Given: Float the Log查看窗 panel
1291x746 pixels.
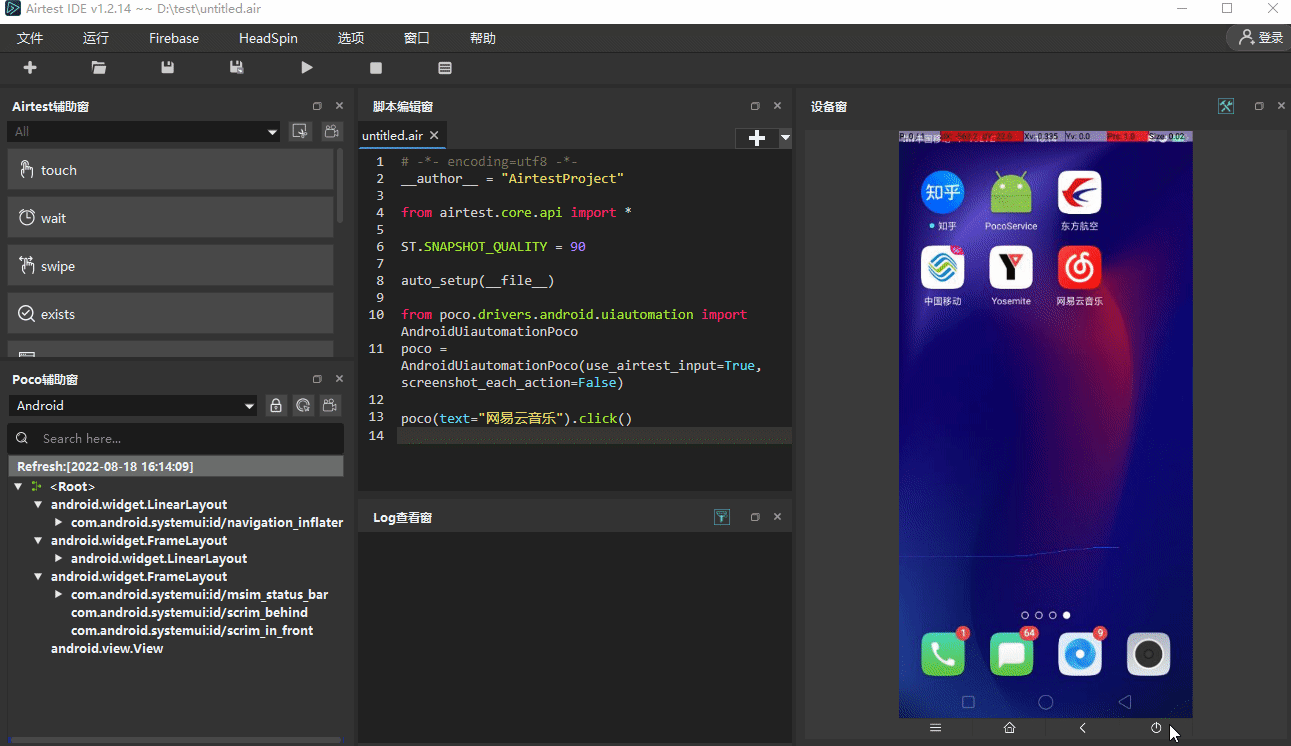Looking at the screenshot, I should click(755, 517).
